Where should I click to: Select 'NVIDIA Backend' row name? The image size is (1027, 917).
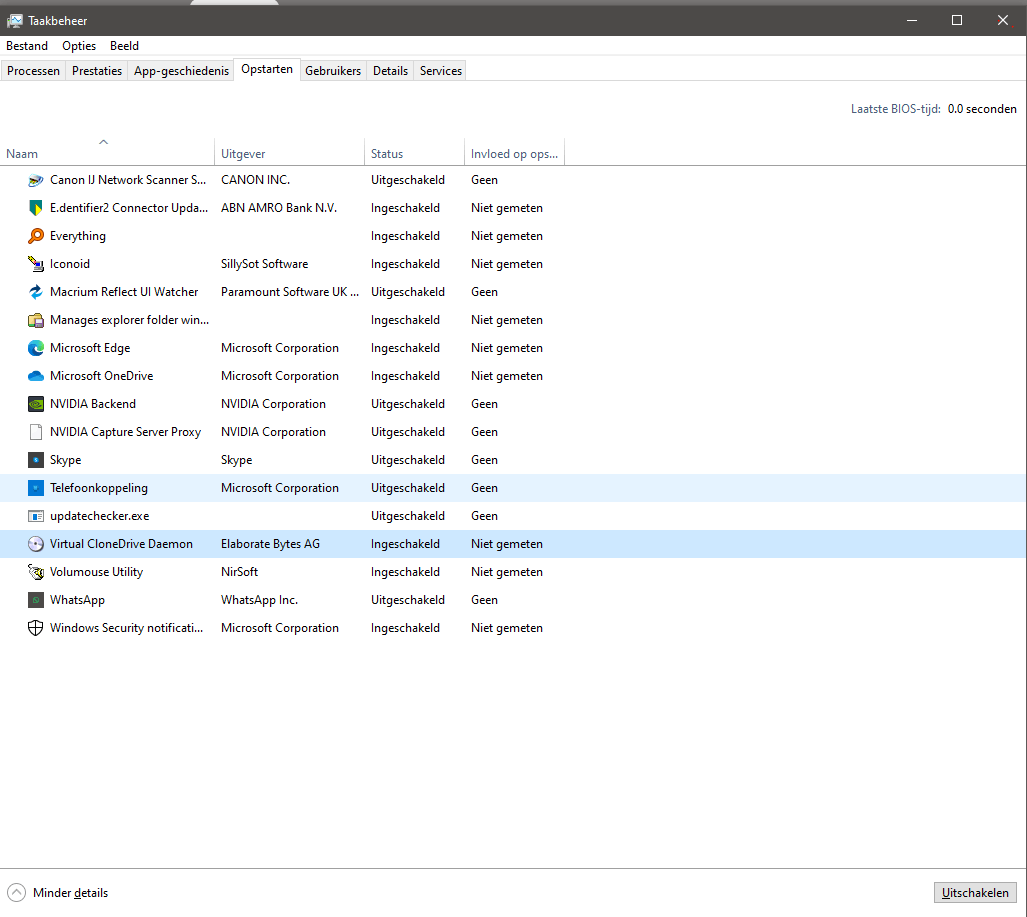[93, 404]
